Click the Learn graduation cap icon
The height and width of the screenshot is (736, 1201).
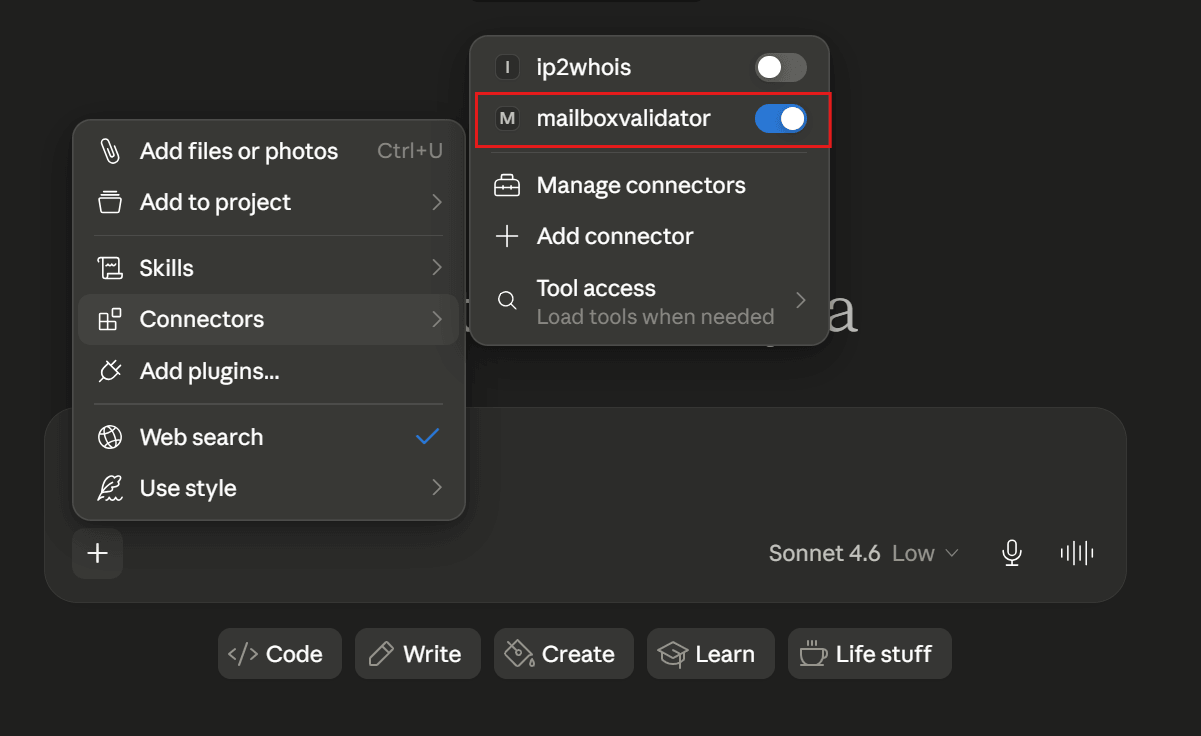[672, 654]
